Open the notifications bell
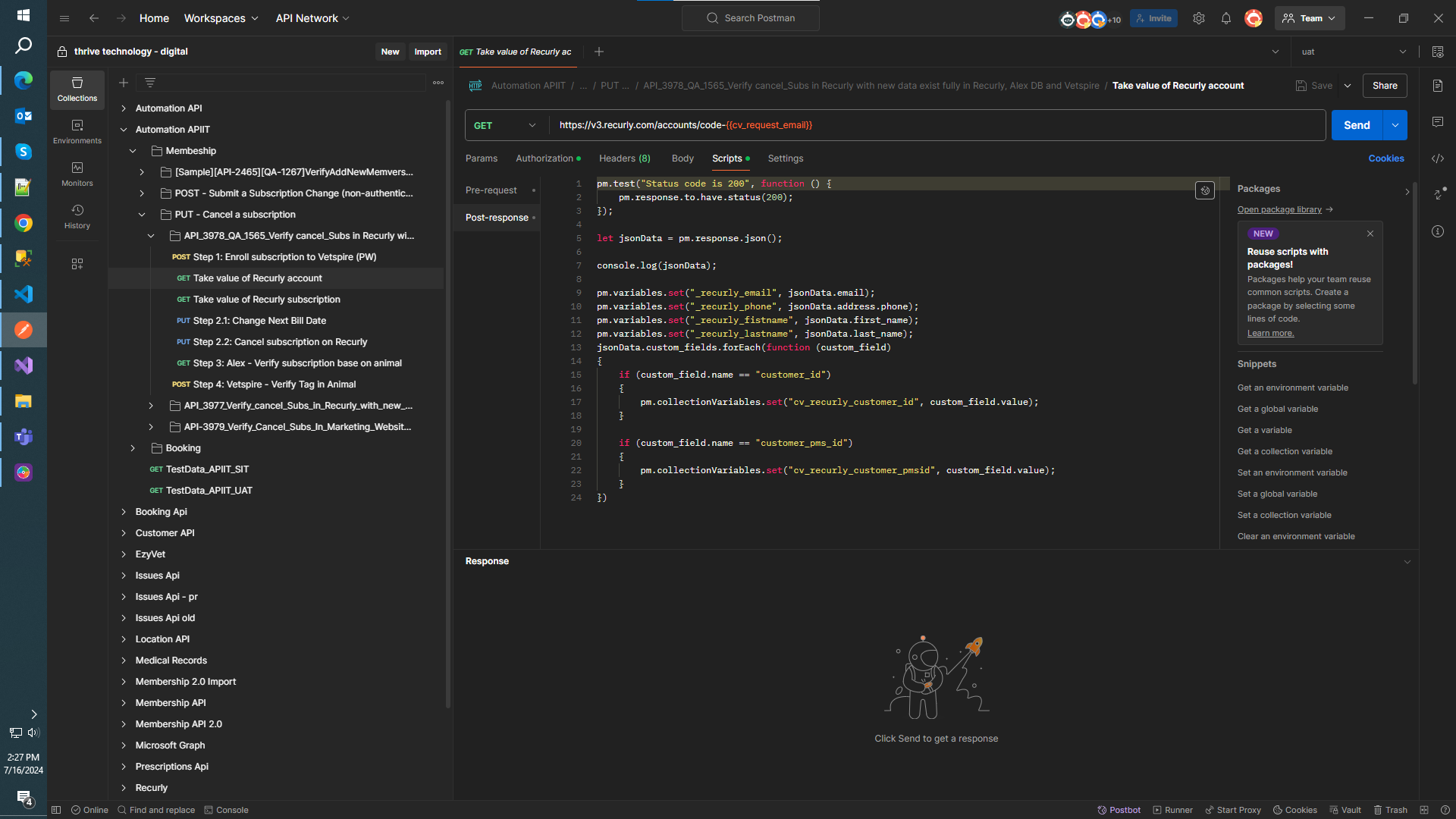This screenshot has width=1456, height=819. [x=1225, y=18]
